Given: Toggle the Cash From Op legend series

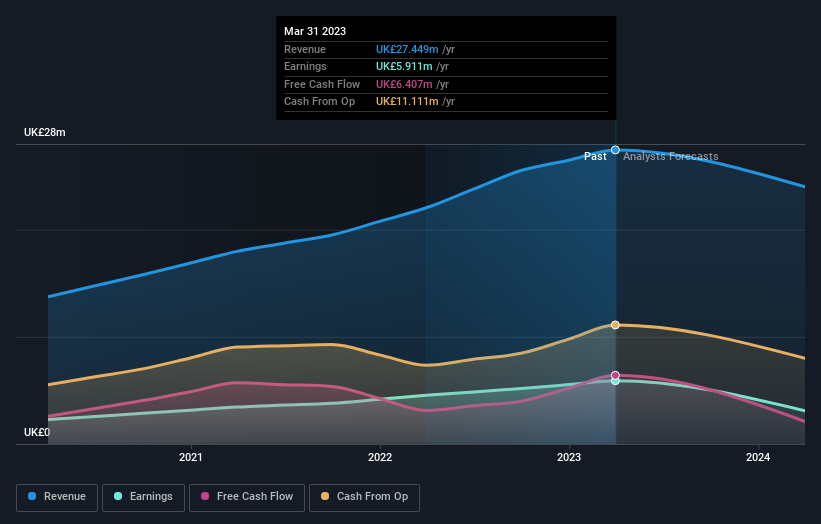Looking at the screenshot, I should click(x=364, y=497).
